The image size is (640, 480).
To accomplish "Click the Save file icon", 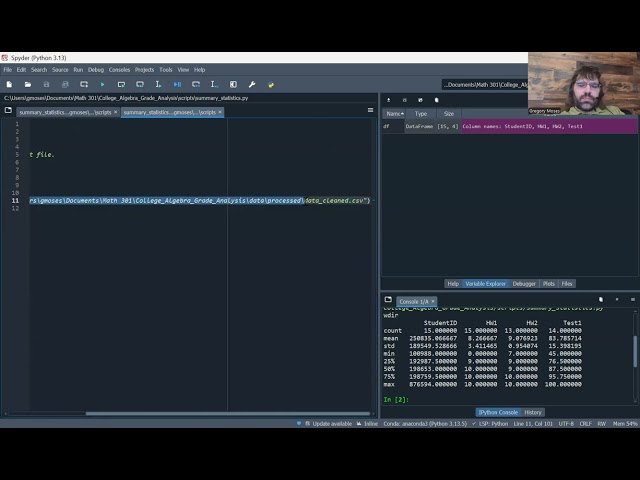I will point(46,84).
